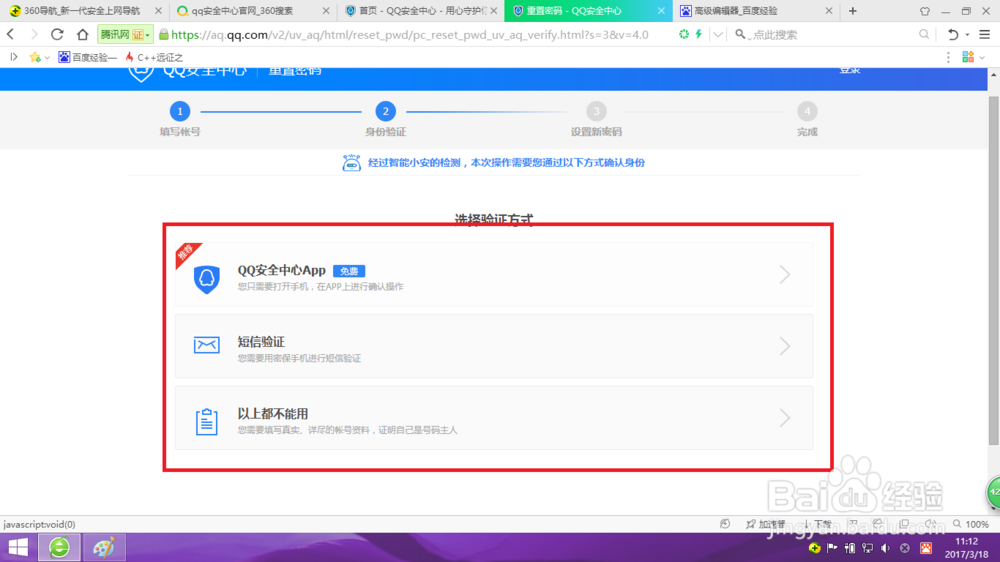Screen dimensions: 1000x562
Task: Click the QQ安全中心App shield icon
Action: click(207, 279)
